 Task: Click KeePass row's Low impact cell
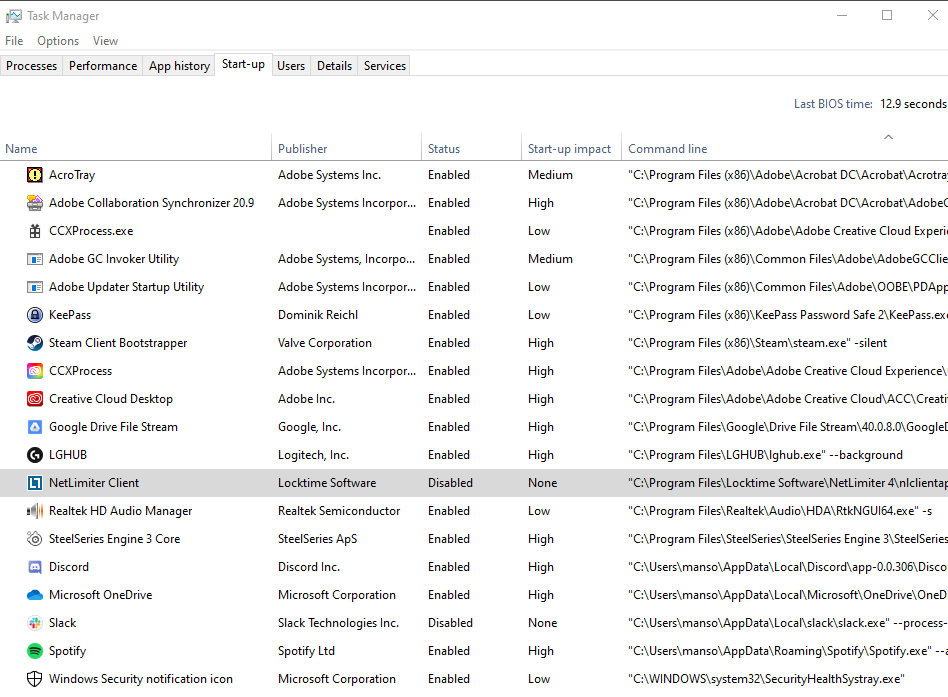(539, 315)
